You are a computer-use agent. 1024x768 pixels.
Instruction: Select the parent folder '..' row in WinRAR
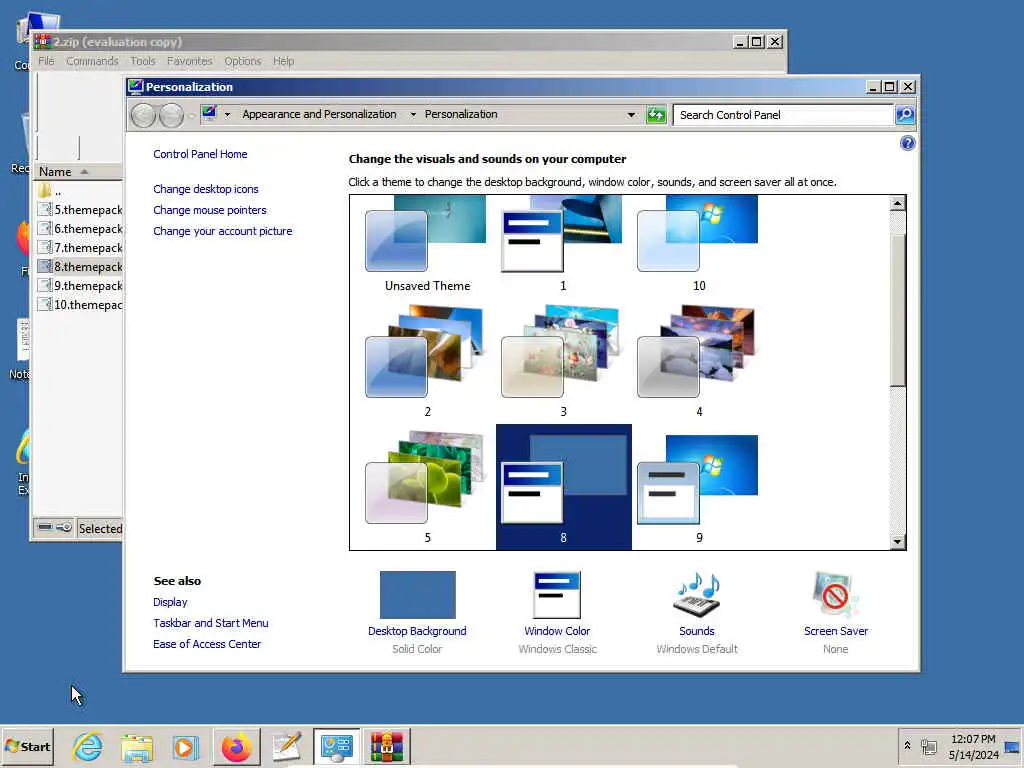pos(78,191)
